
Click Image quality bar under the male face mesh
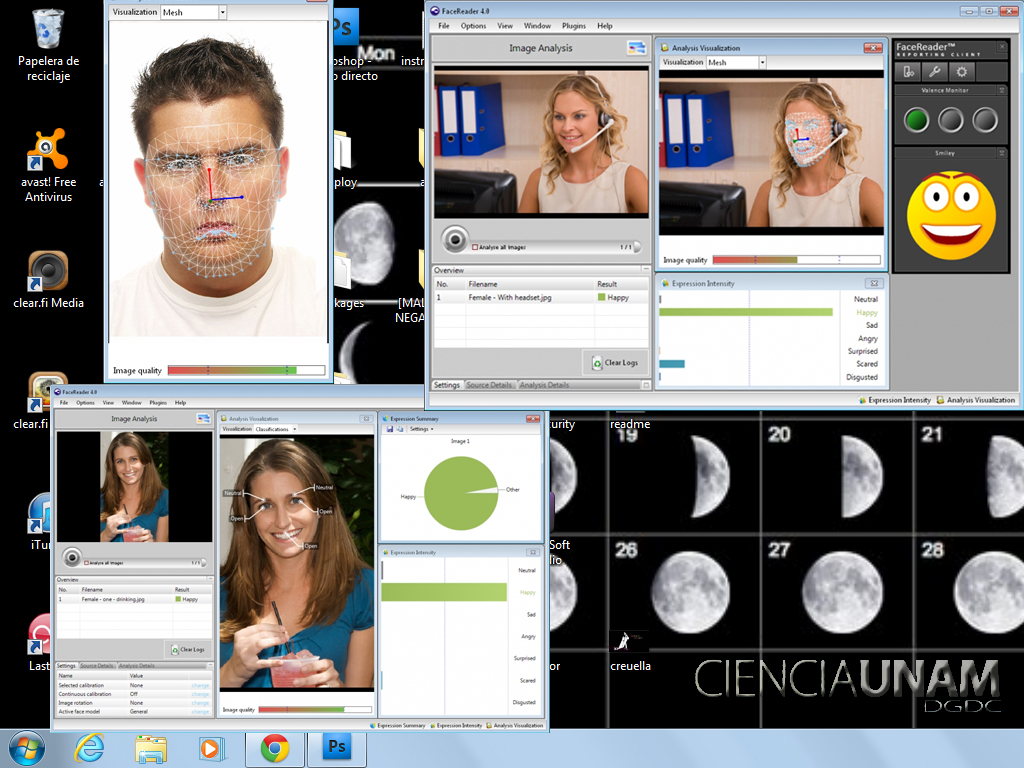(246, 370)
